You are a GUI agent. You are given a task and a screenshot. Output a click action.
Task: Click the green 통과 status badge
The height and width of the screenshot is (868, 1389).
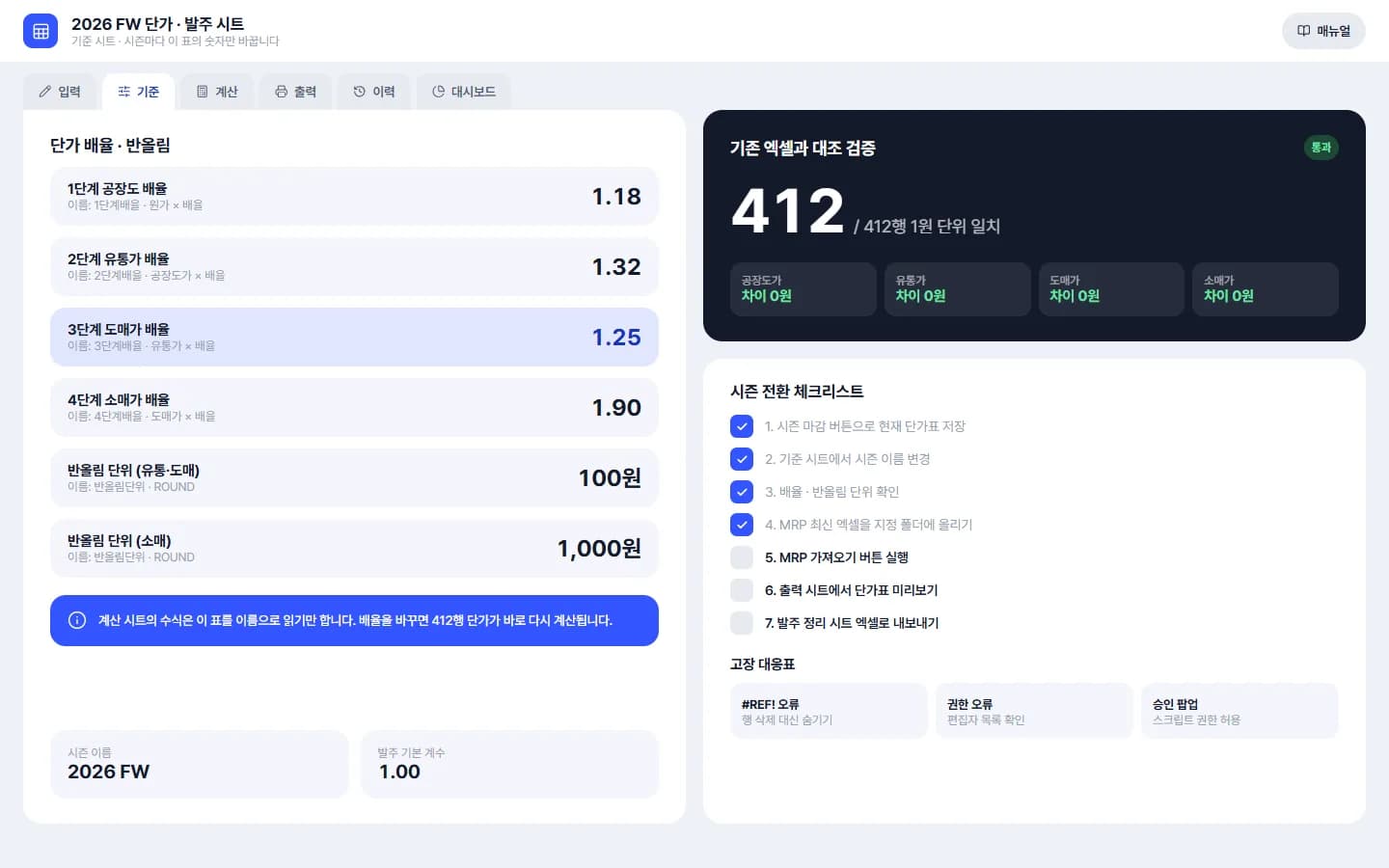click(1321, 148)
